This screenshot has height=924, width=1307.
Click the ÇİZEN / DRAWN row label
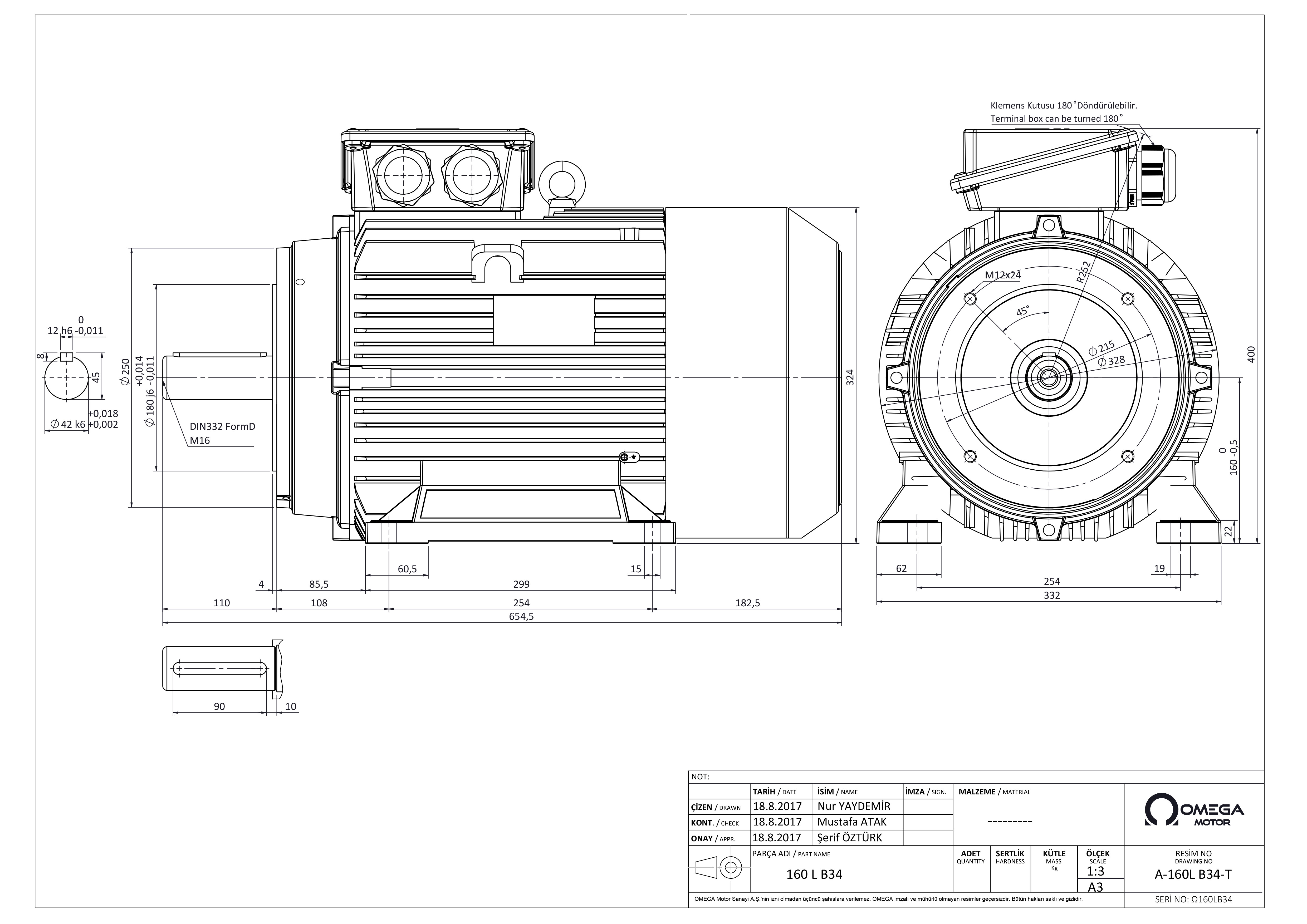(716, 807)
